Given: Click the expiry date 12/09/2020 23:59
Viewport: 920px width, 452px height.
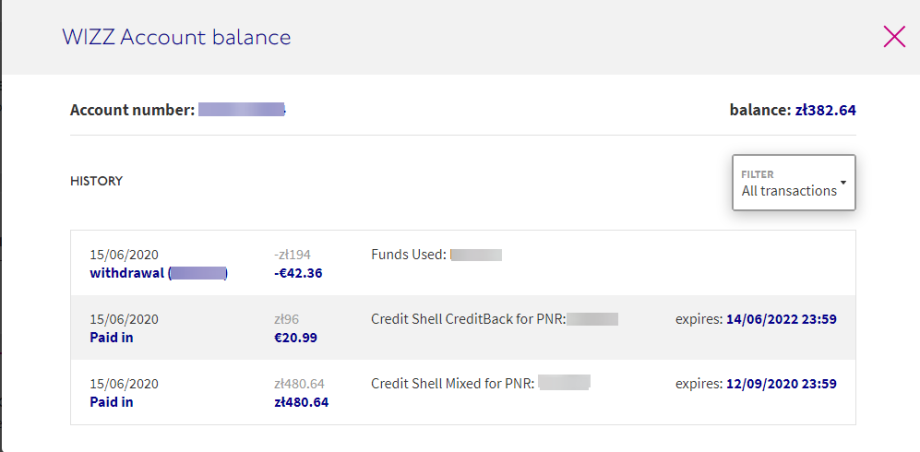Looking at the screenshot, I should tap(781, 383).
